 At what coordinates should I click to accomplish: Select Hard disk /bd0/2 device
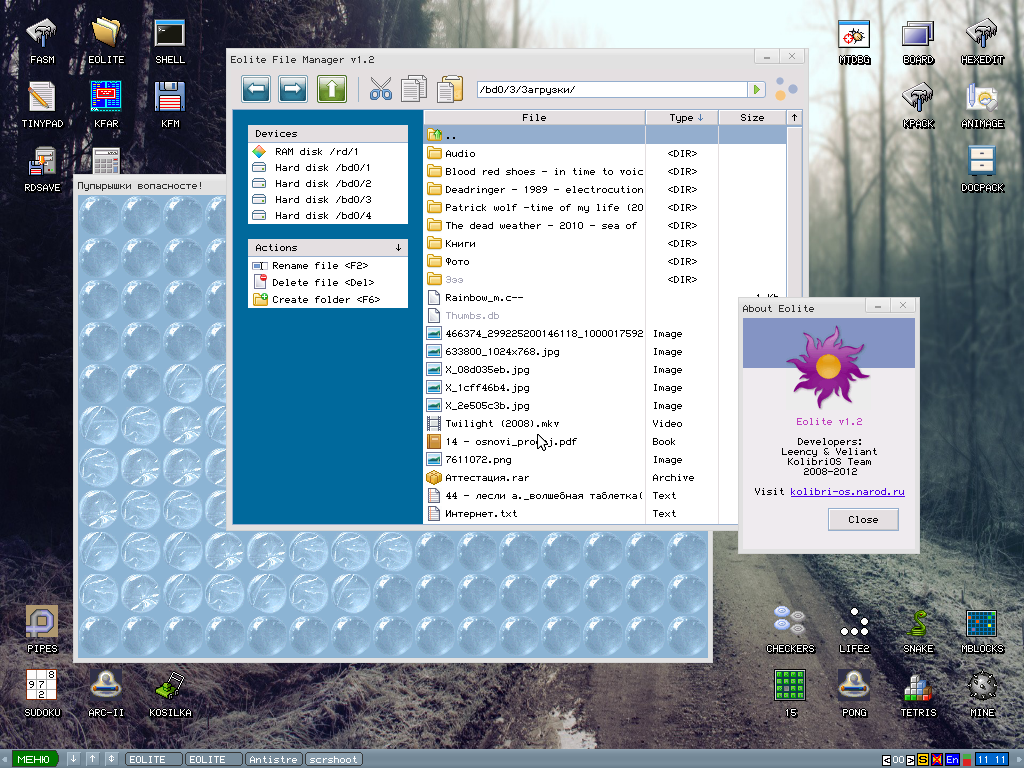click(322, 184)
